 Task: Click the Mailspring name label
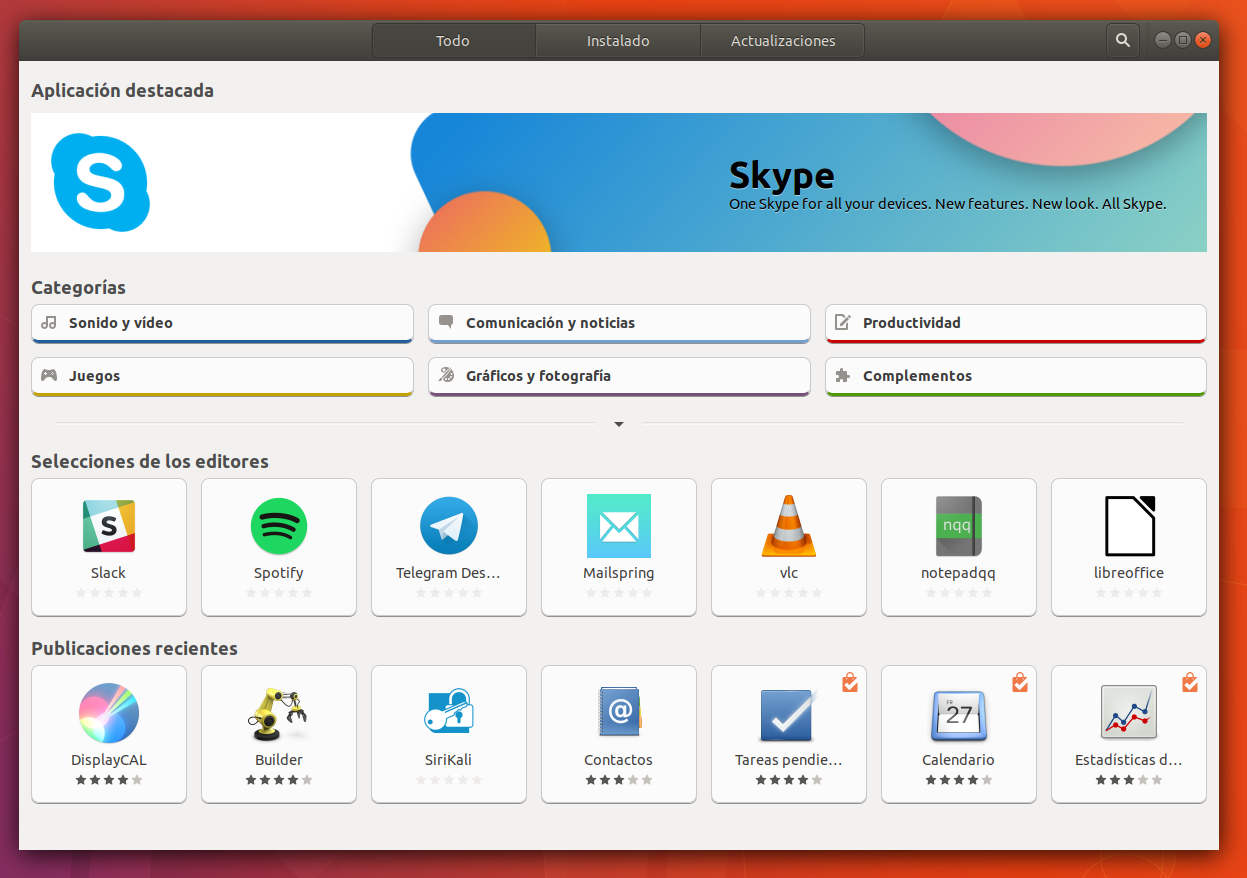pyautogui.click(x=619, y=573)
